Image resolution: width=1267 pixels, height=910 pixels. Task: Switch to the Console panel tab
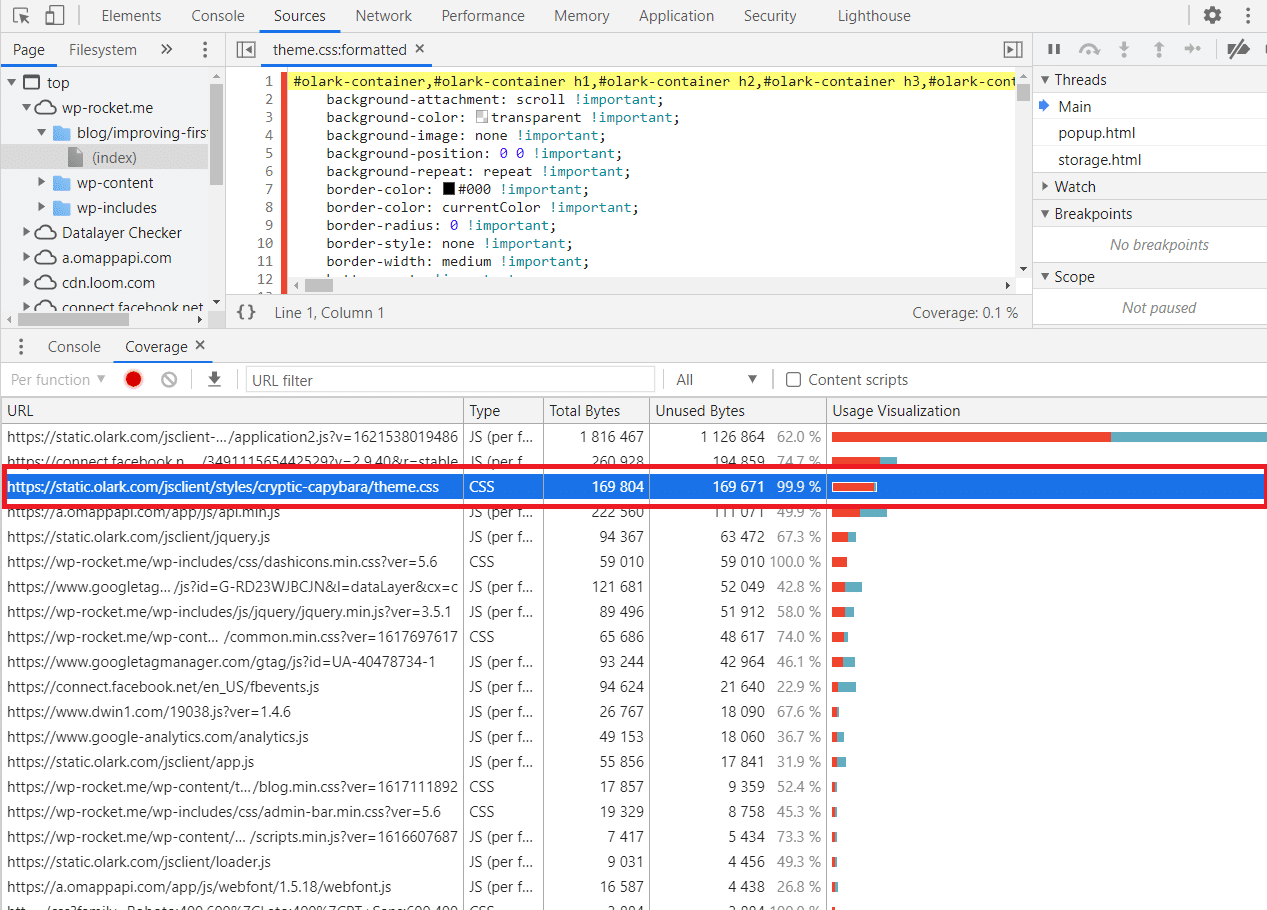218,16
